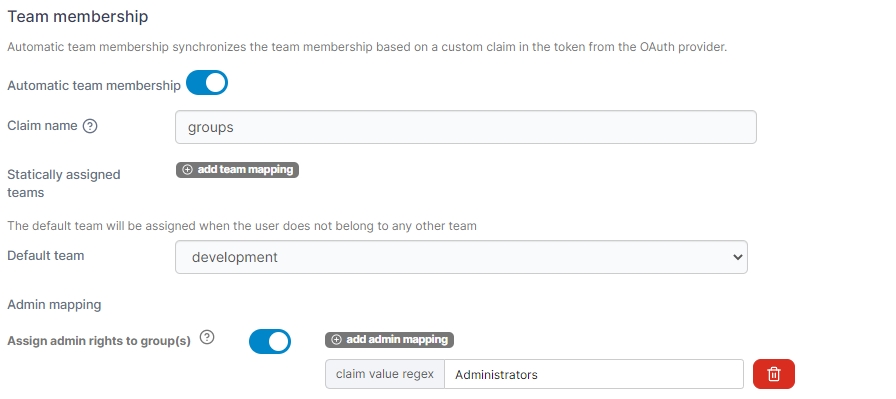Show help for Assign admin rights to group(s)

[207, 337]
